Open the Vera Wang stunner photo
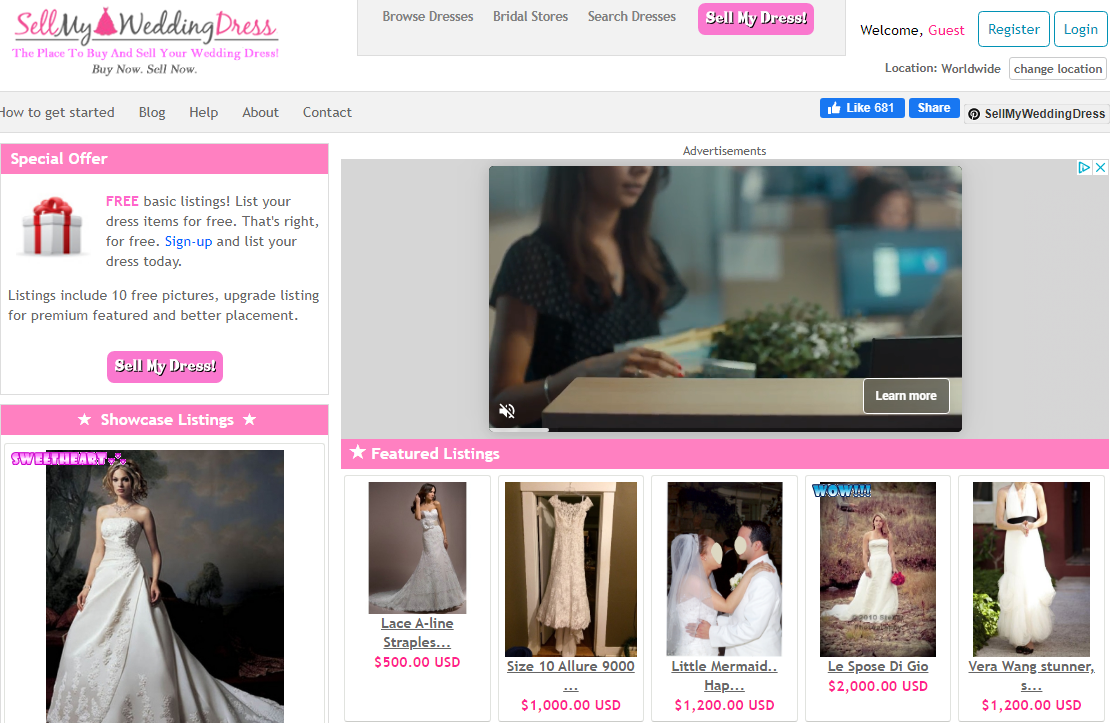This screenshot has height=723, width=1110. point(1031,569)
